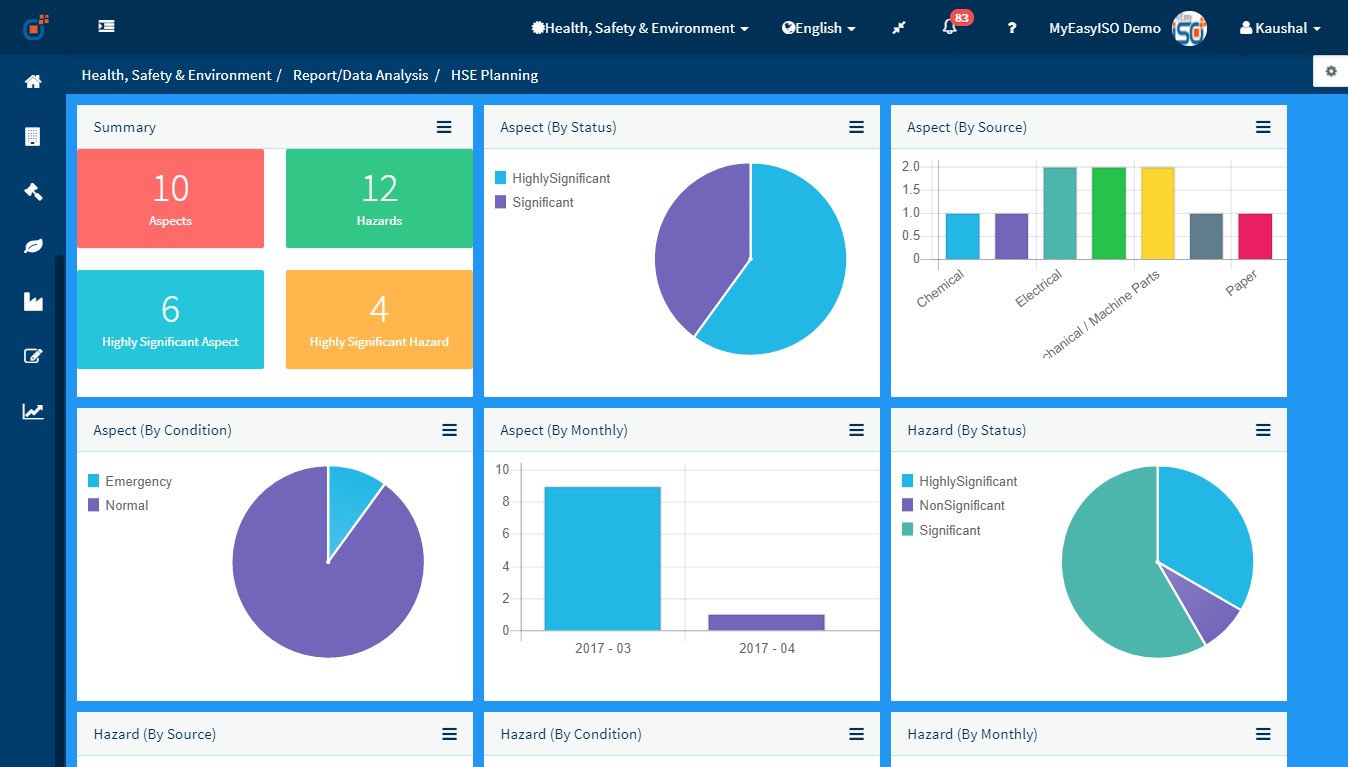Click the compress fullscreen arrows icon
1348x767 pixels.
click(898, 28)
